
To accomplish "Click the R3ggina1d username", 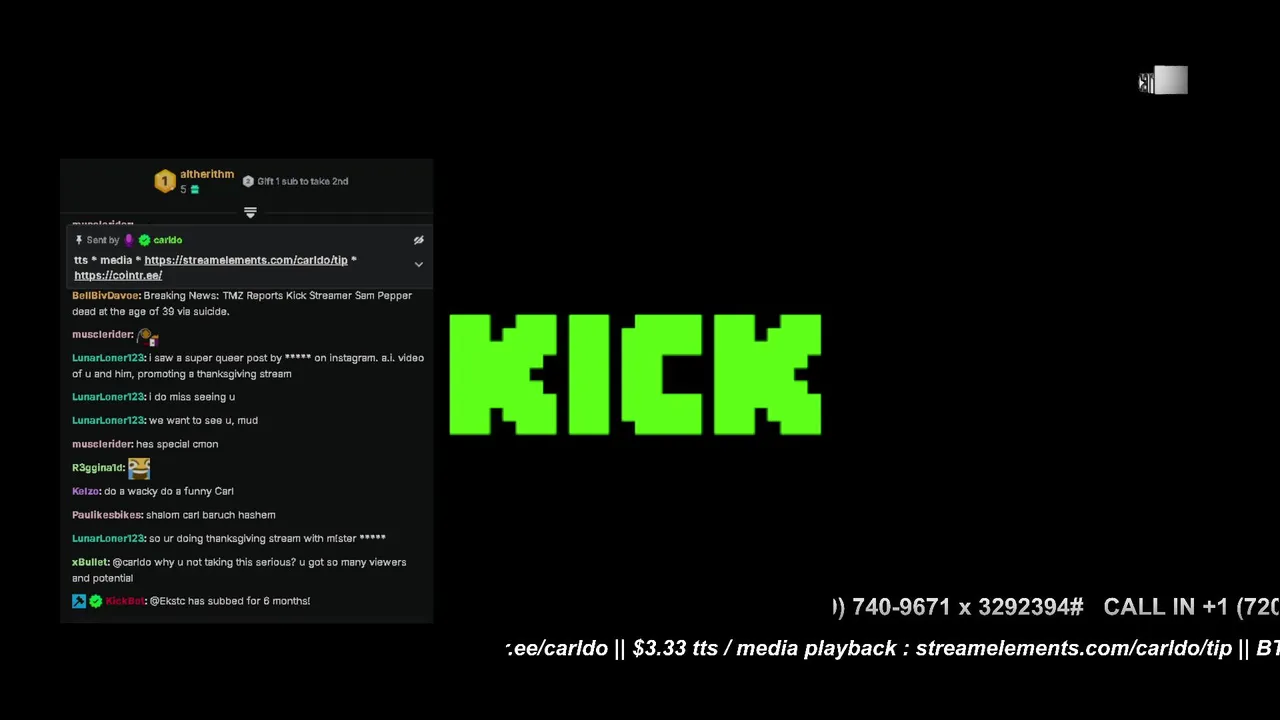I will [97, 467].
